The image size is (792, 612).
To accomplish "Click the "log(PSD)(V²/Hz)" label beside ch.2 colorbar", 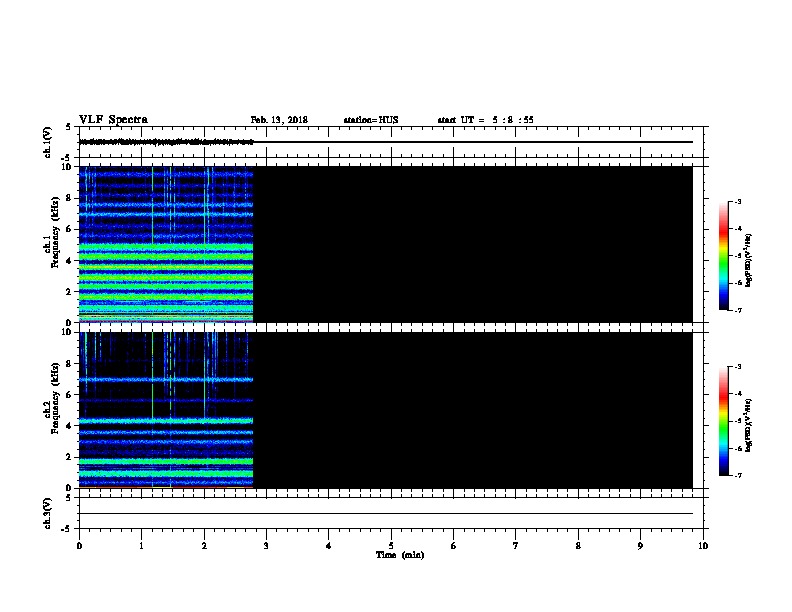I will [748, 425].
